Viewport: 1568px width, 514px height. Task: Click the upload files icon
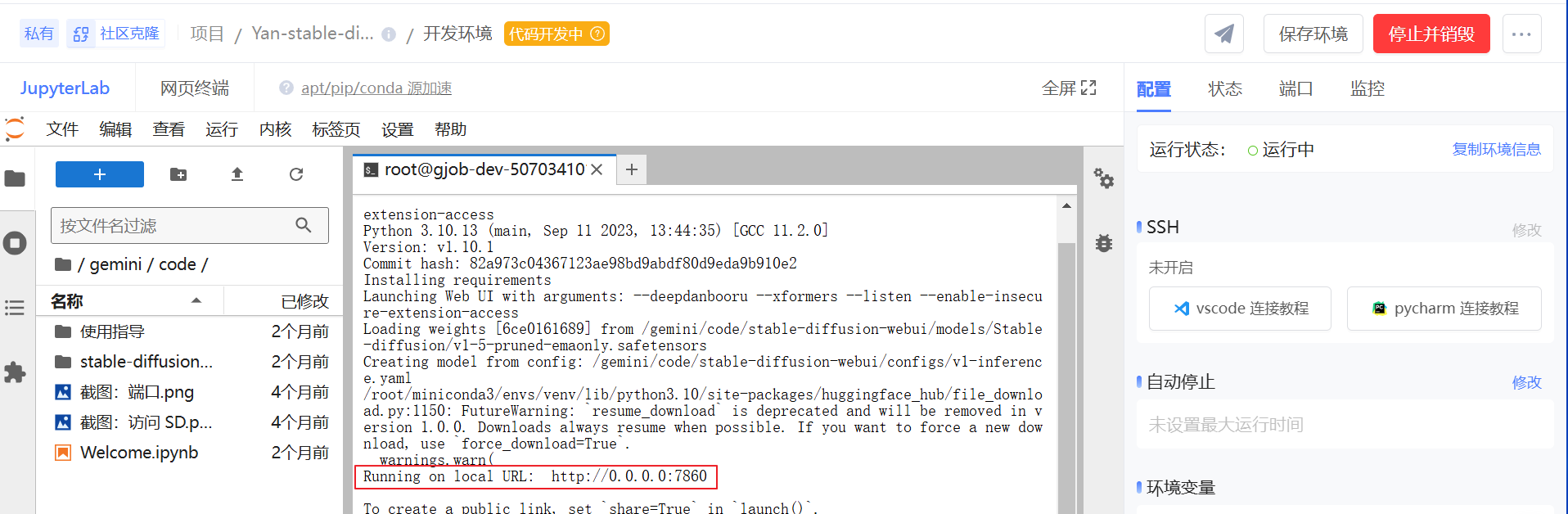237,174
